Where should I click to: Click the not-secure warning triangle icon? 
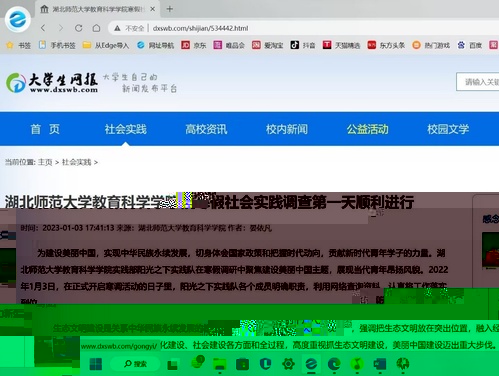117,28
